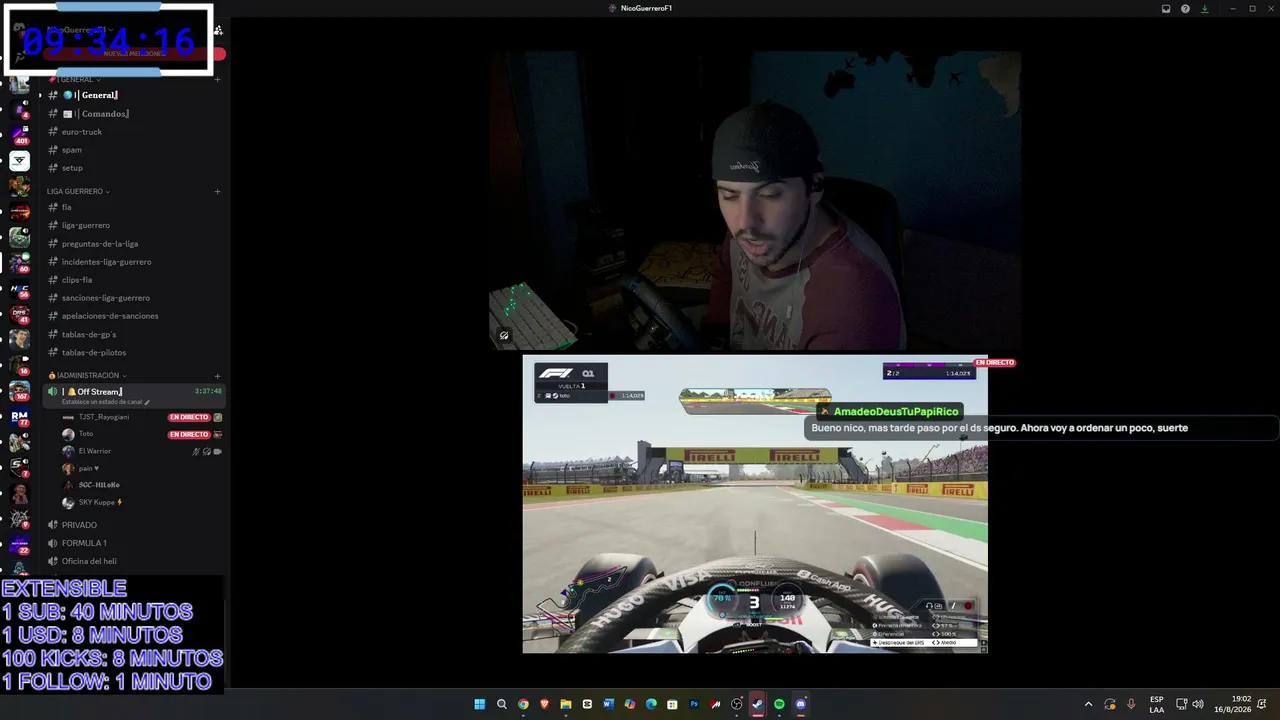Open Brave browser from taskbar

[545, 704]
